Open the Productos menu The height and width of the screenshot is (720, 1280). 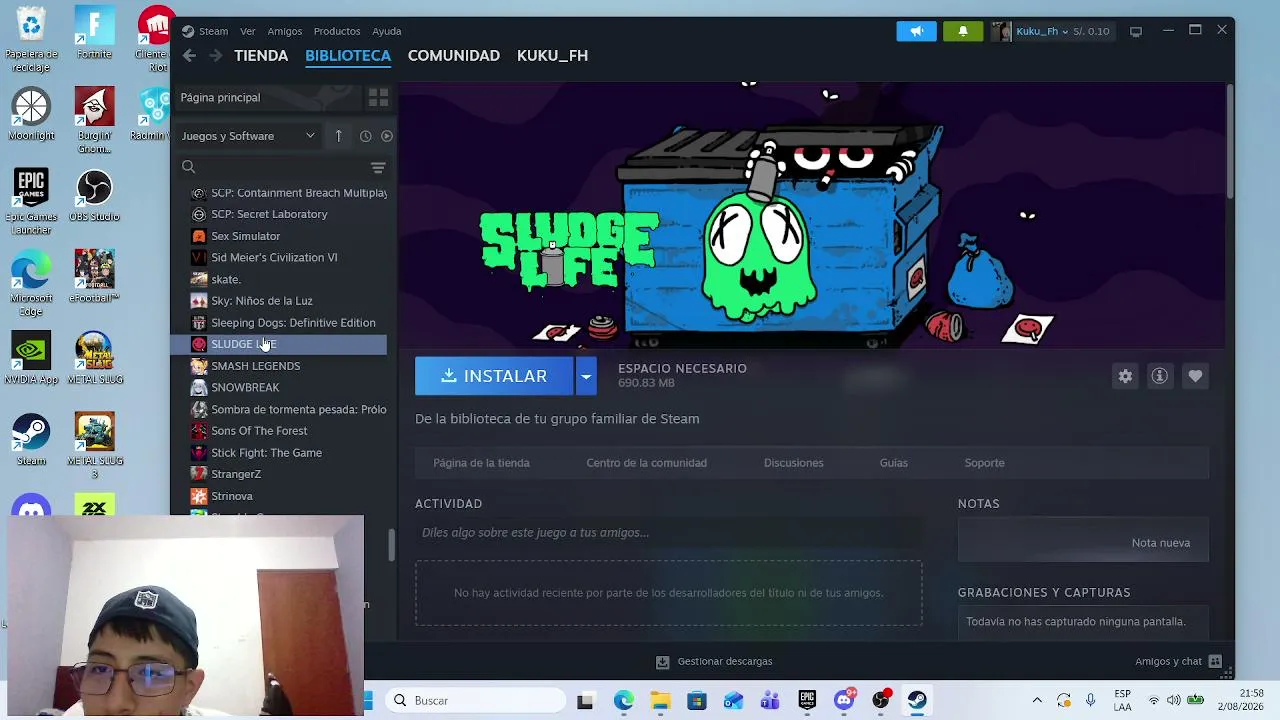[x=337, y=31]
